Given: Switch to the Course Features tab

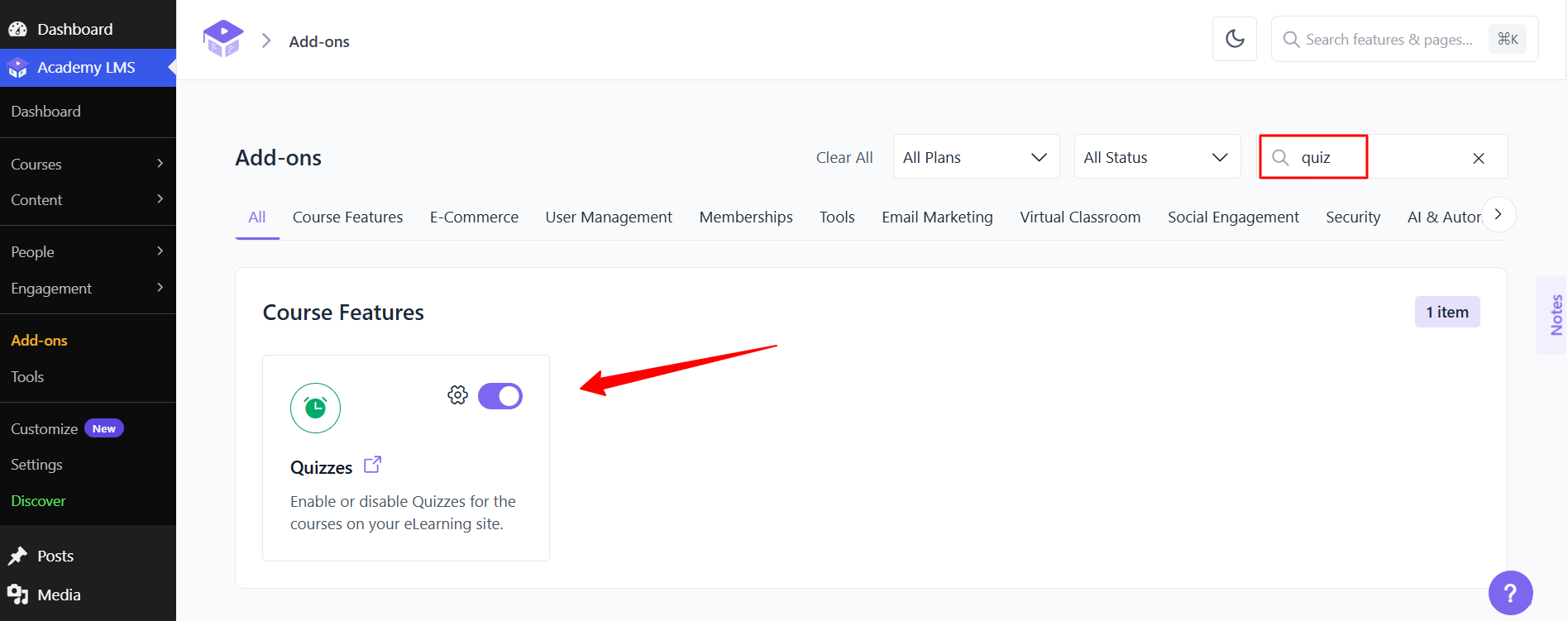Looking at the screenshot, I should pyautogui.click(x=347, y=217).
